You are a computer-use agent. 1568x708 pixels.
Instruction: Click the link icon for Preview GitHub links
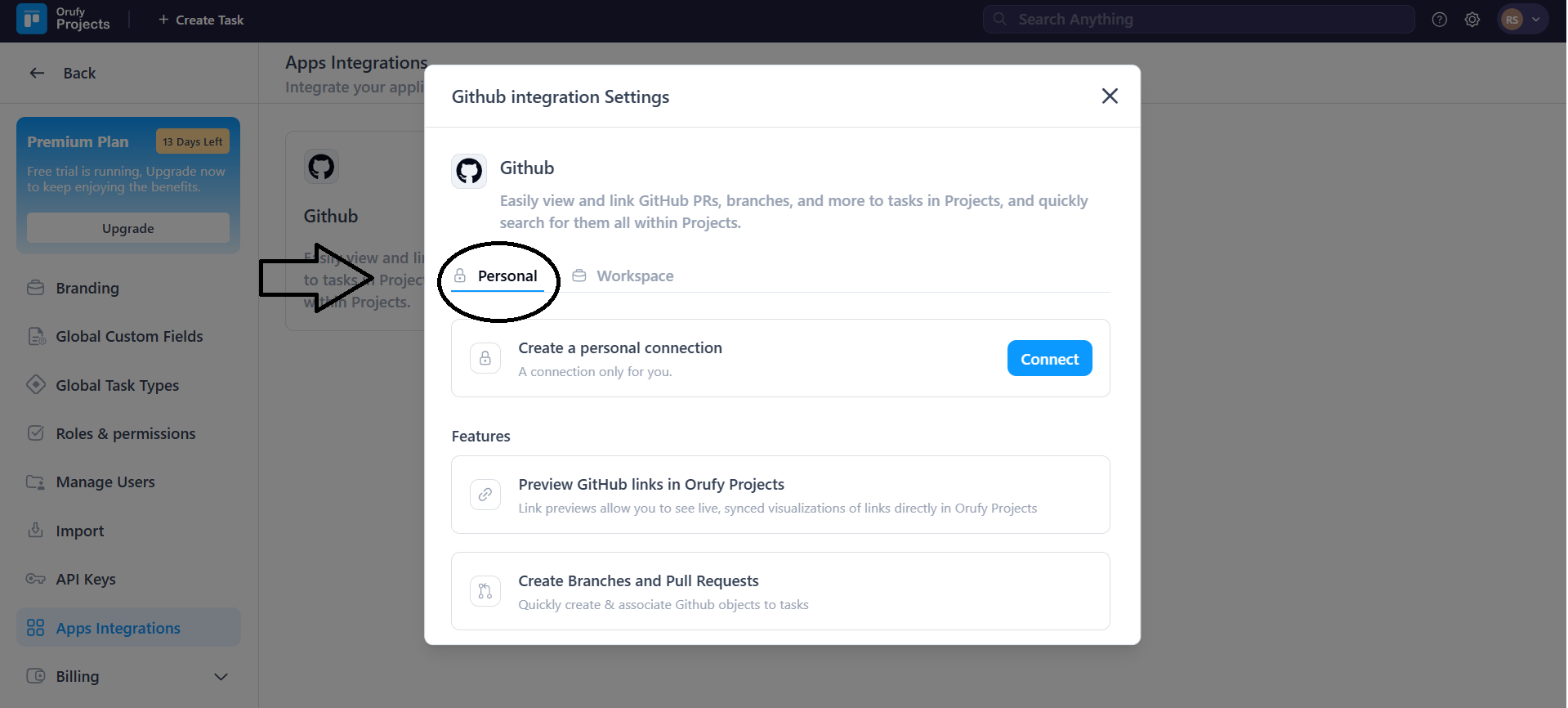coord(485,495)
